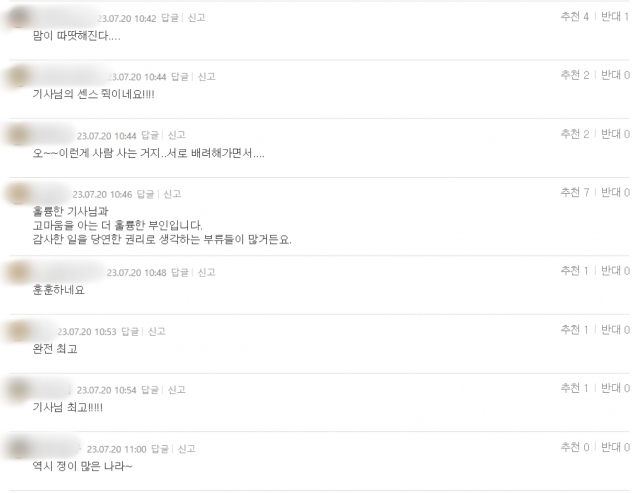Image resolution: width=640 pixels, height=493 pixels.
Task: Downvote 반대 1 on the 10:42 comment
Action: click(615, 17)
